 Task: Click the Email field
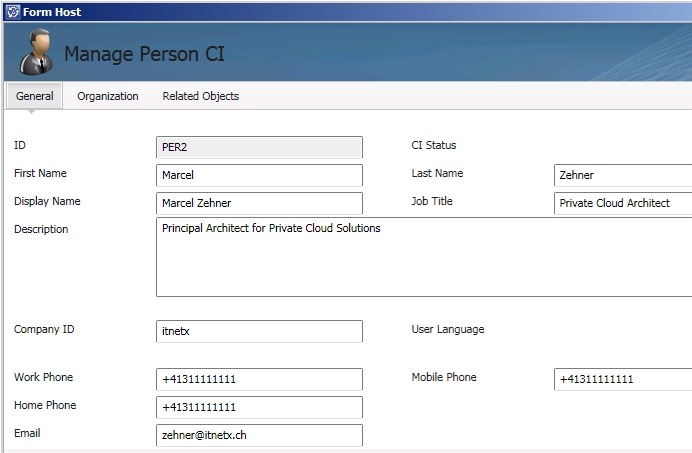point(259,435)
